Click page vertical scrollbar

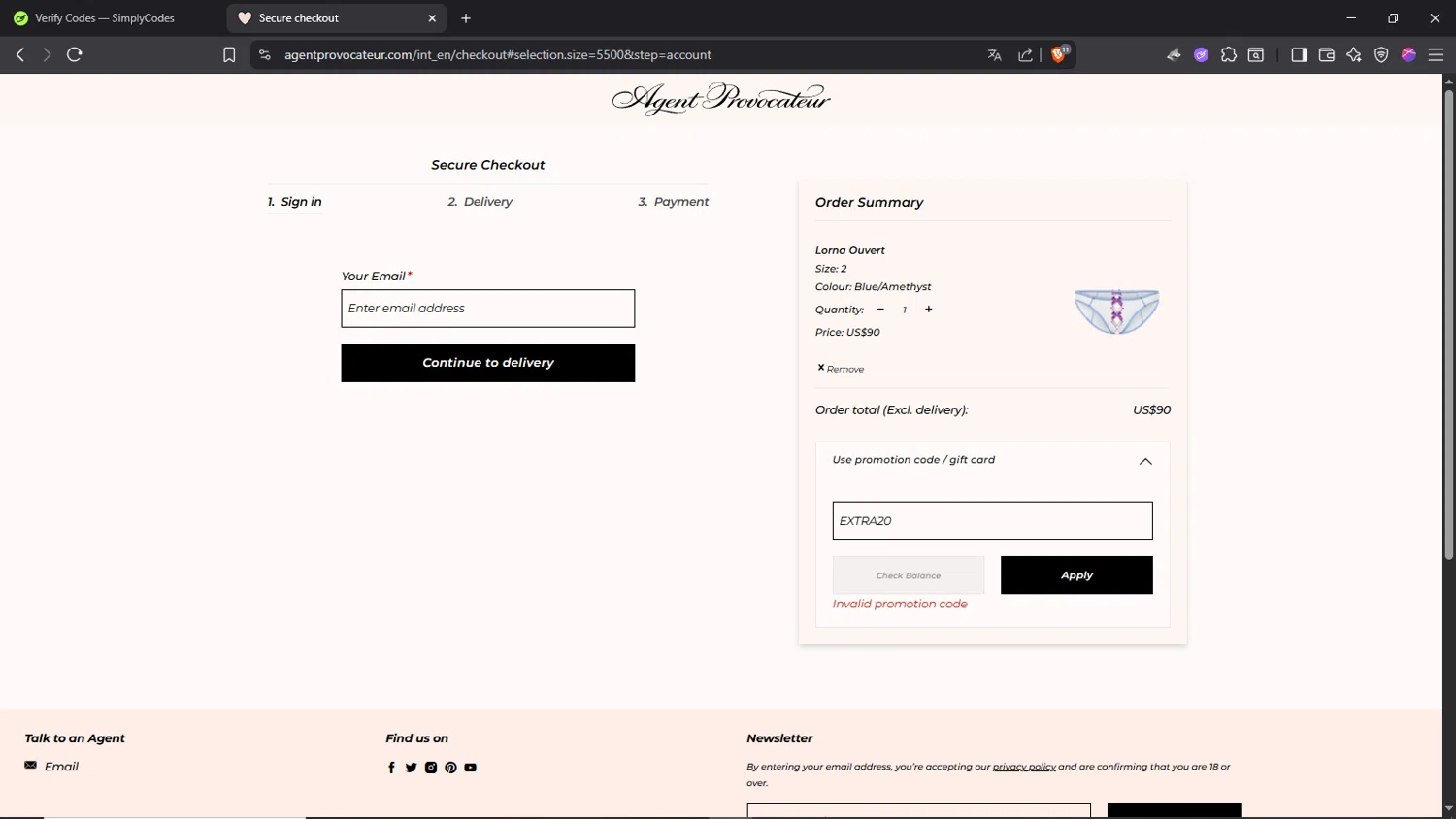(1448, 326)
